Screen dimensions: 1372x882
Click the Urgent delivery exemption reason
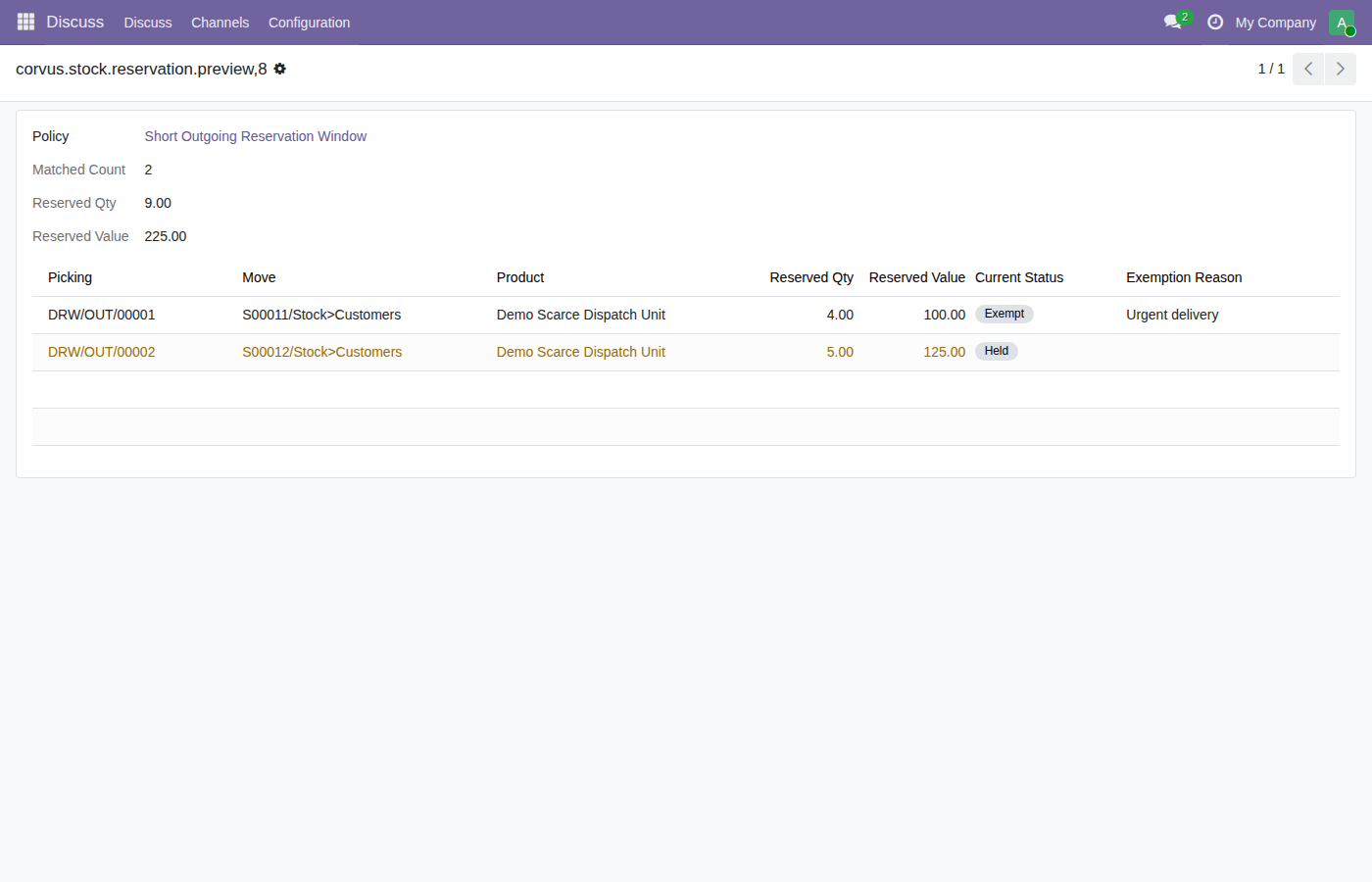(x=1172, y=315)
